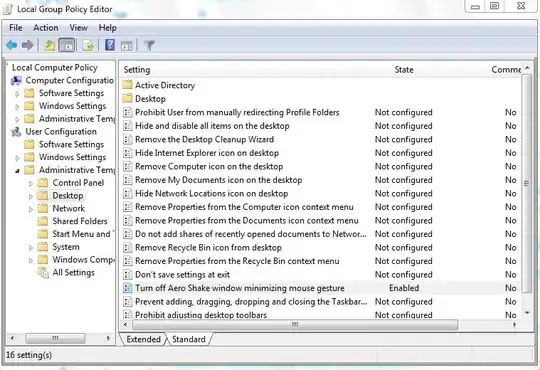540x370 pixels.
Task: Select Prohibit adjusting desktop toolbars setting
Action: point(201,315)
